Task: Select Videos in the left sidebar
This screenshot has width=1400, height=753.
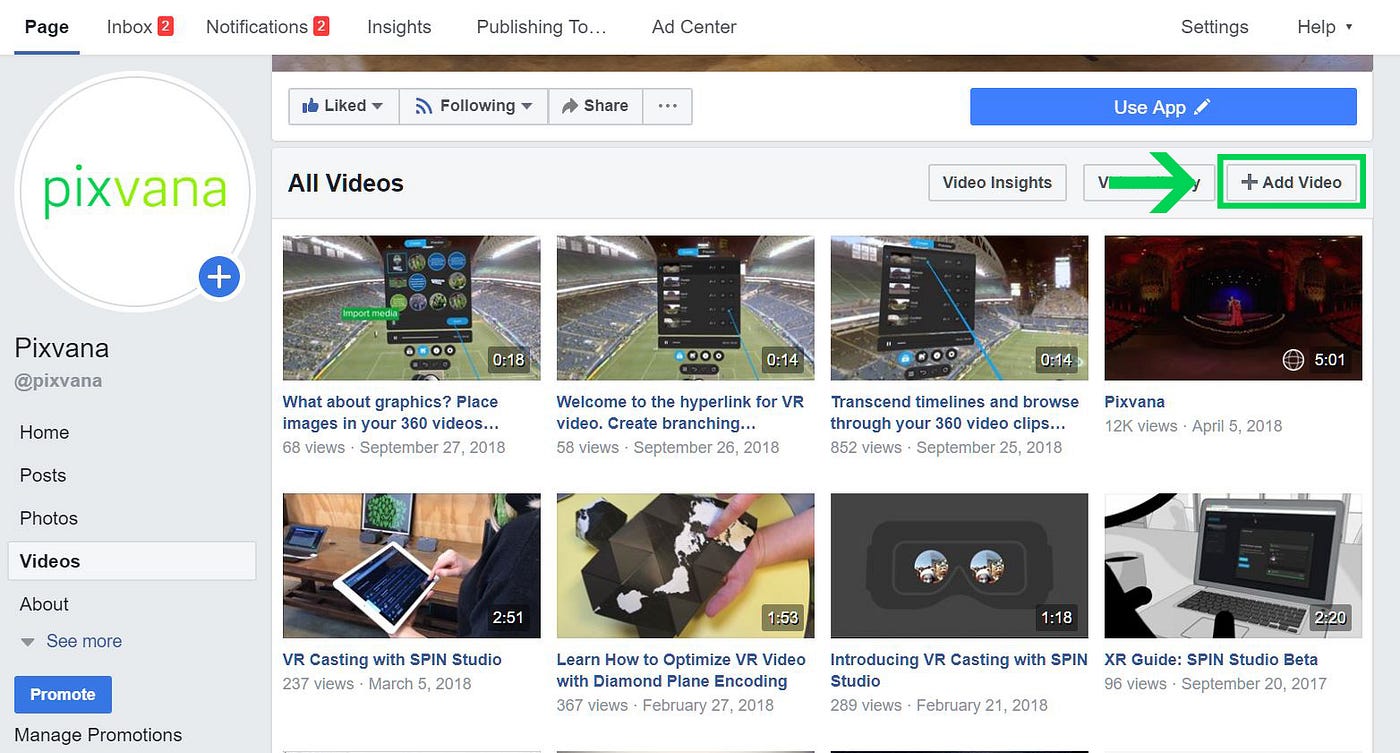Action: (131, 561)
